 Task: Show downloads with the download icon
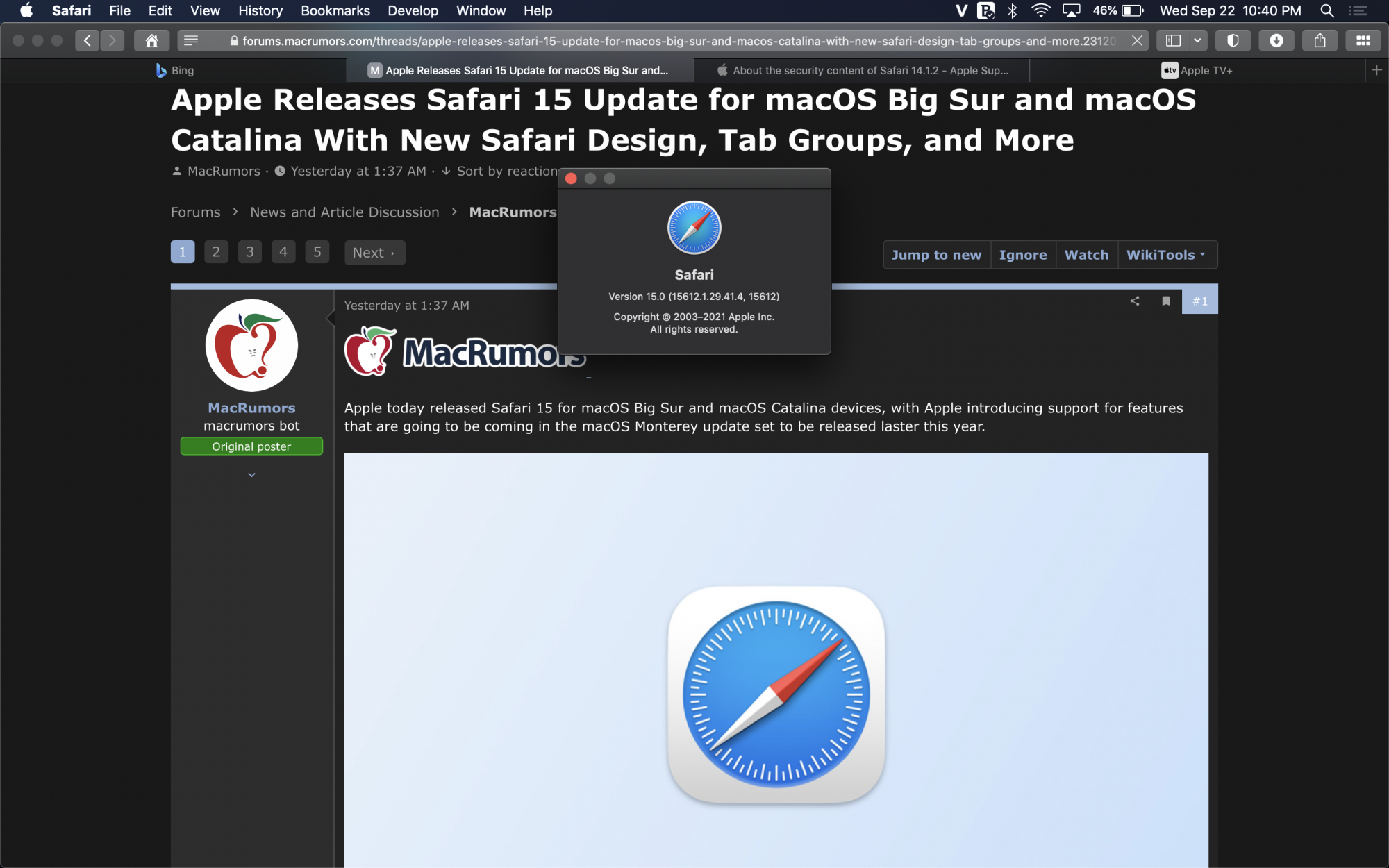1276,41
